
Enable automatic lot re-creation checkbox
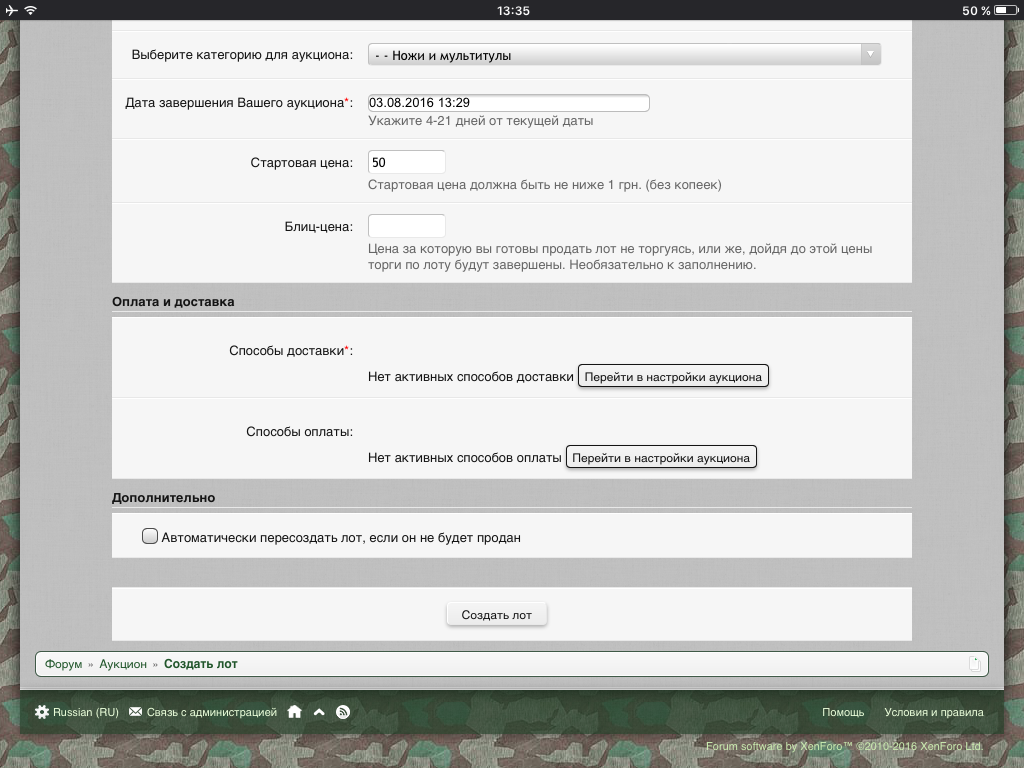150,537
